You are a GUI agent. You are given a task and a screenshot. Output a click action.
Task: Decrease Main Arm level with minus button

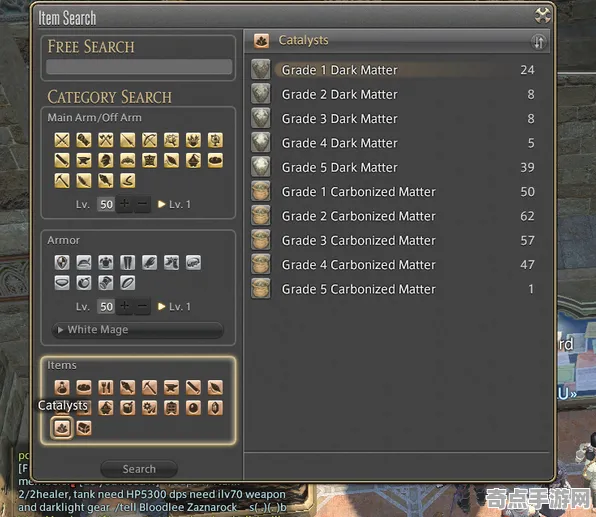pyautogui.click(x=142, y=204)
